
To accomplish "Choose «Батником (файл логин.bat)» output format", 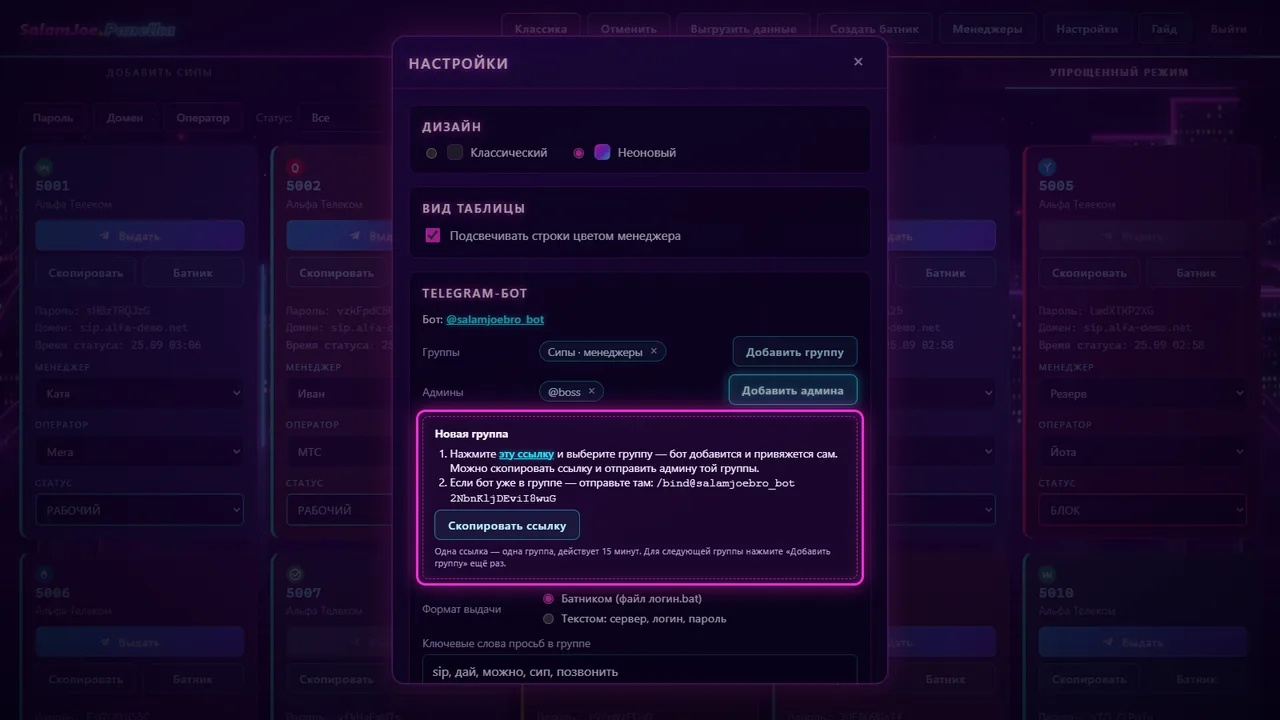I will pyautogui.click(x=548, y=599).
